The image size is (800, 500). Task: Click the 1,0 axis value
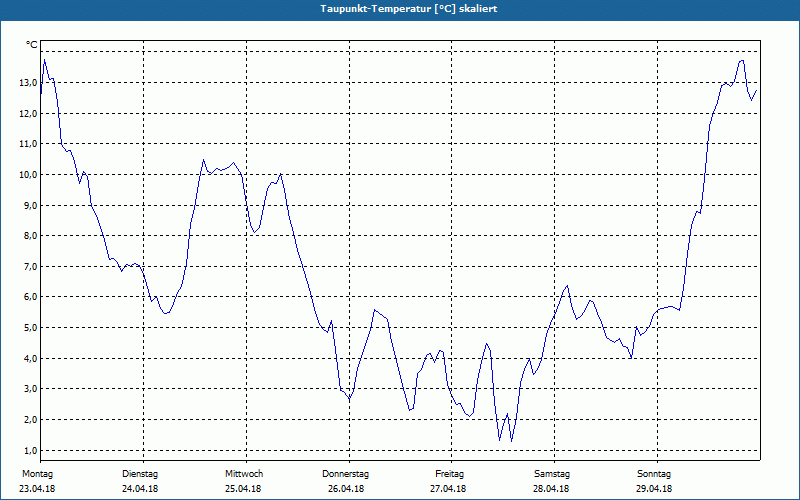click(30, 450)
